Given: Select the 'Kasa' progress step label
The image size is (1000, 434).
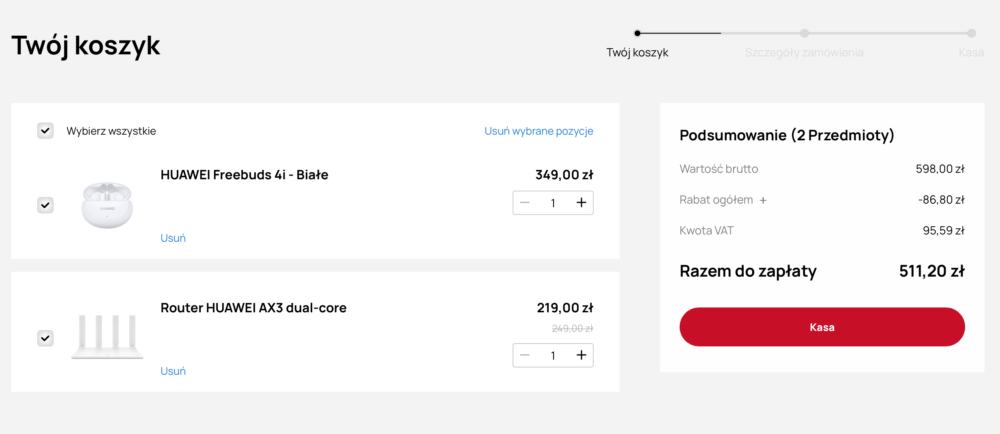Looking at the screenshot, I should click(971, 53).
